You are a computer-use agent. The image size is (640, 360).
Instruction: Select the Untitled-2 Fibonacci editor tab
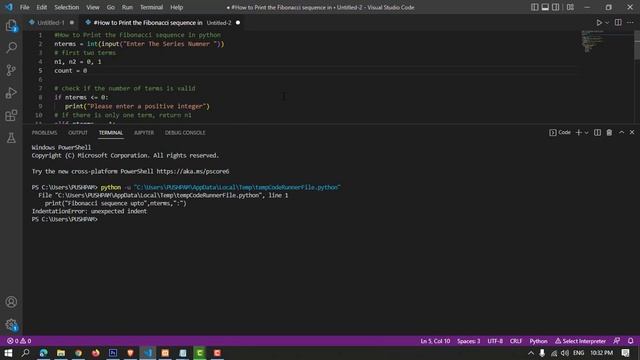pyautogui.click(x=162, y=23)
